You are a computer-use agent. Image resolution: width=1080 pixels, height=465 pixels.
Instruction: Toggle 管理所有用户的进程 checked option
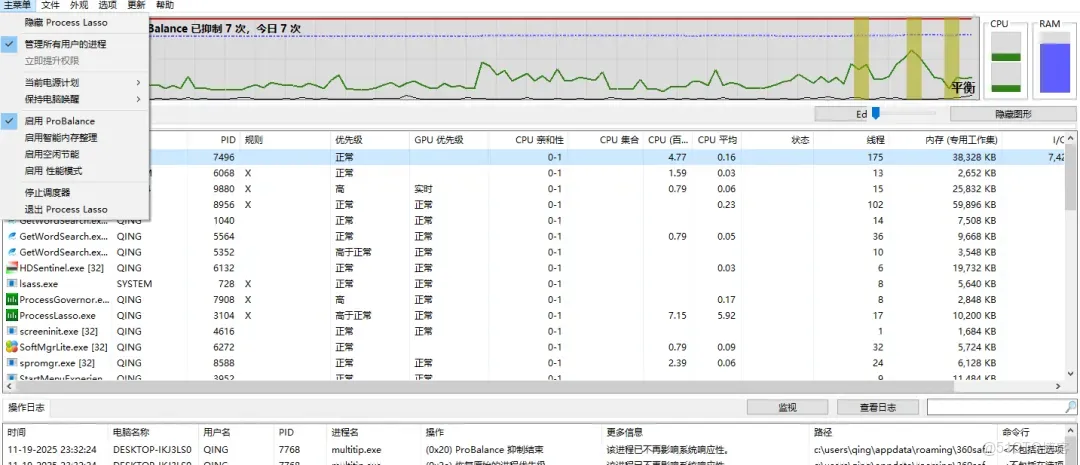tap(74, 44)
